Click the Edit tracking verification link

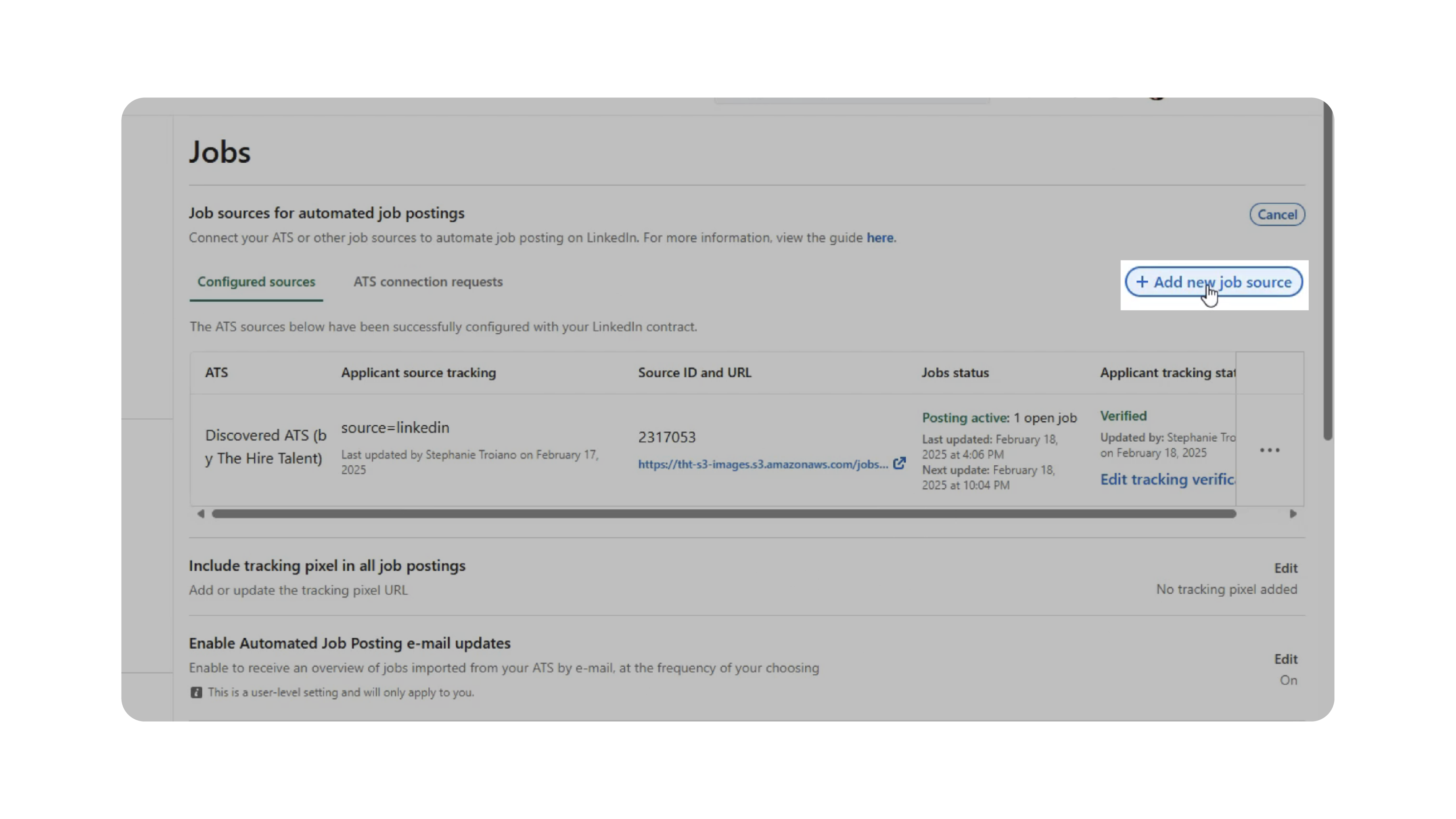click(x=1167, y=479)
